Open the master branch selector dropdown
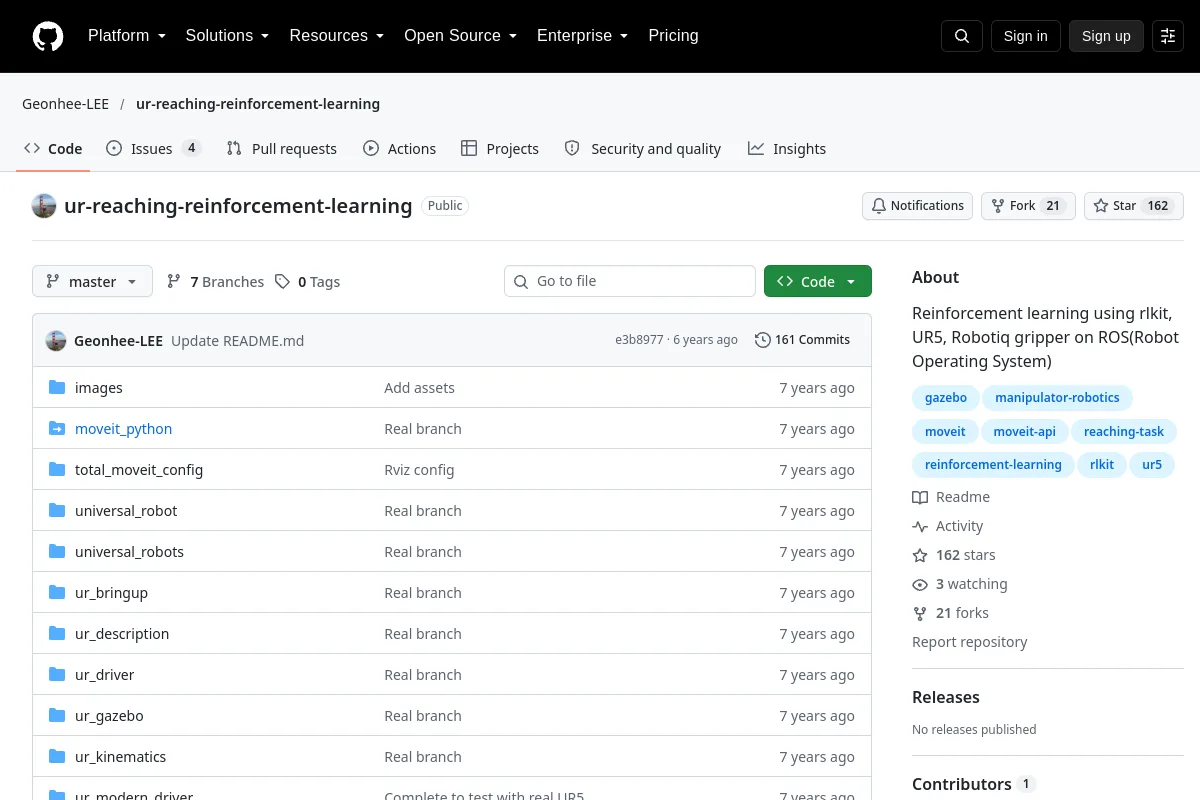This screenshot has height=800, width=1200. (92, 282)
